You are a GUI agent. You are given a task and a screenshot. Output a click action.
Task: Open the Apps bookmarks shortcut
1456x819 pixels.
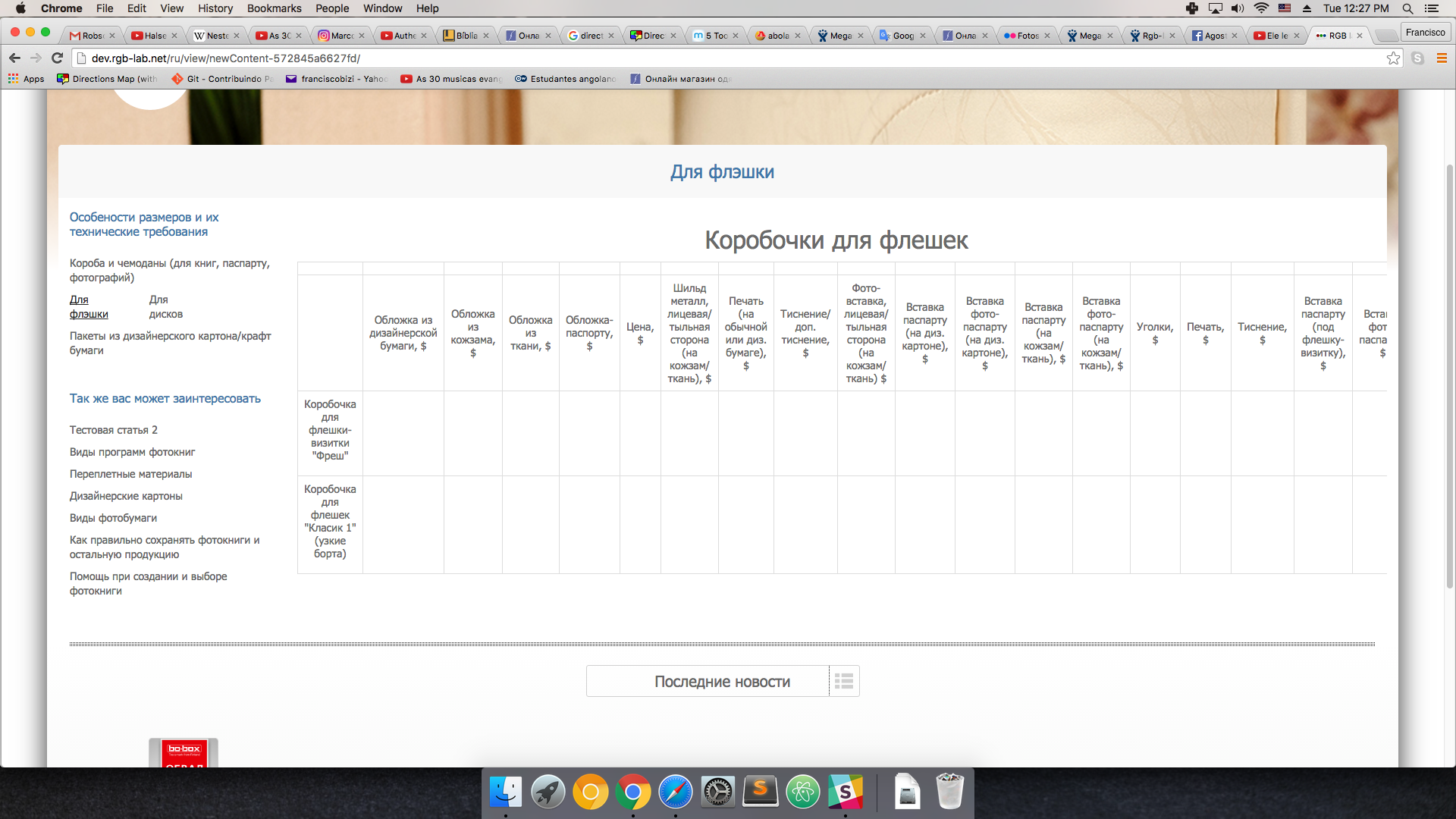click(27, 79)
